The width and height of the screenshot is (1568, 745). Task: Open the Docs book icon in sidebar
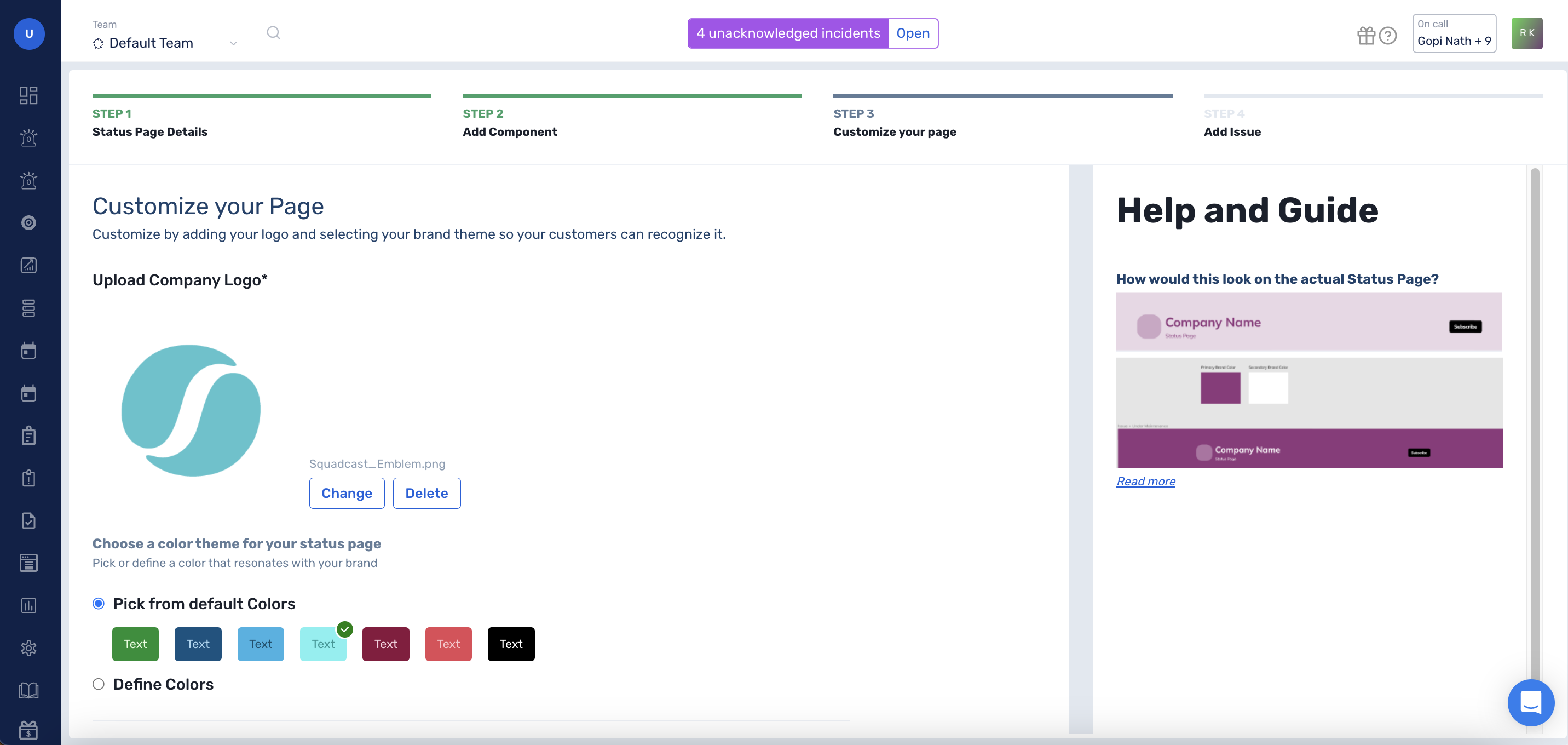28,690
